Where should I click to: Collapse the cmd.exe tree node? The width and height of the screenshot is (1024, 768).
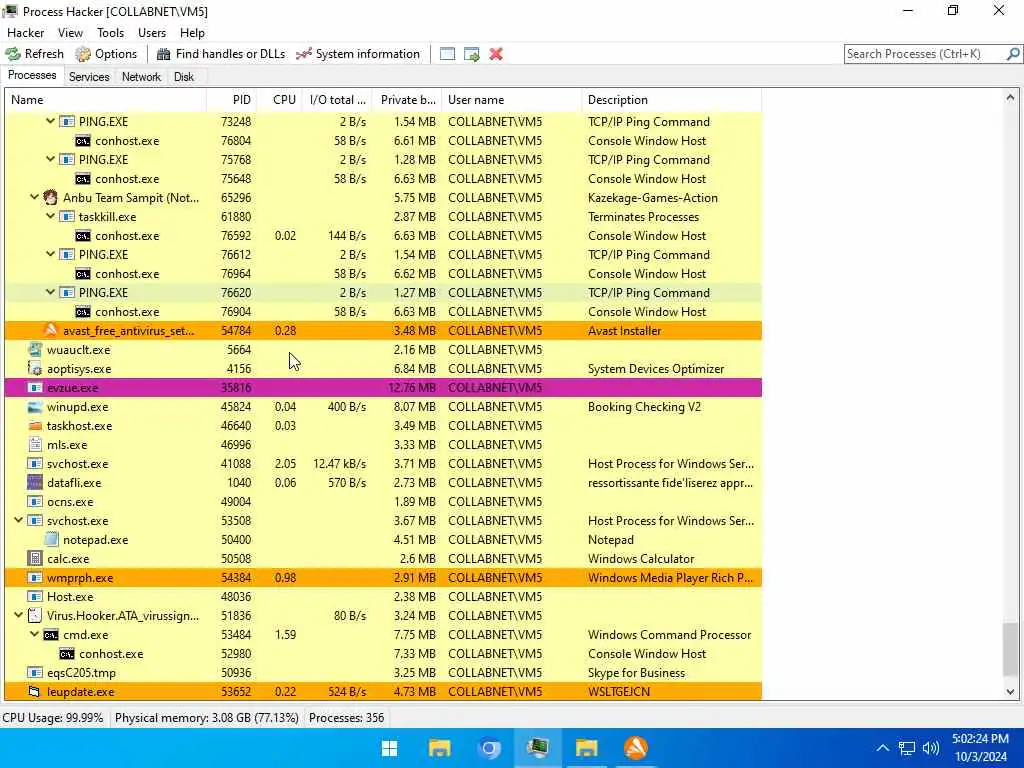(35, 634)
